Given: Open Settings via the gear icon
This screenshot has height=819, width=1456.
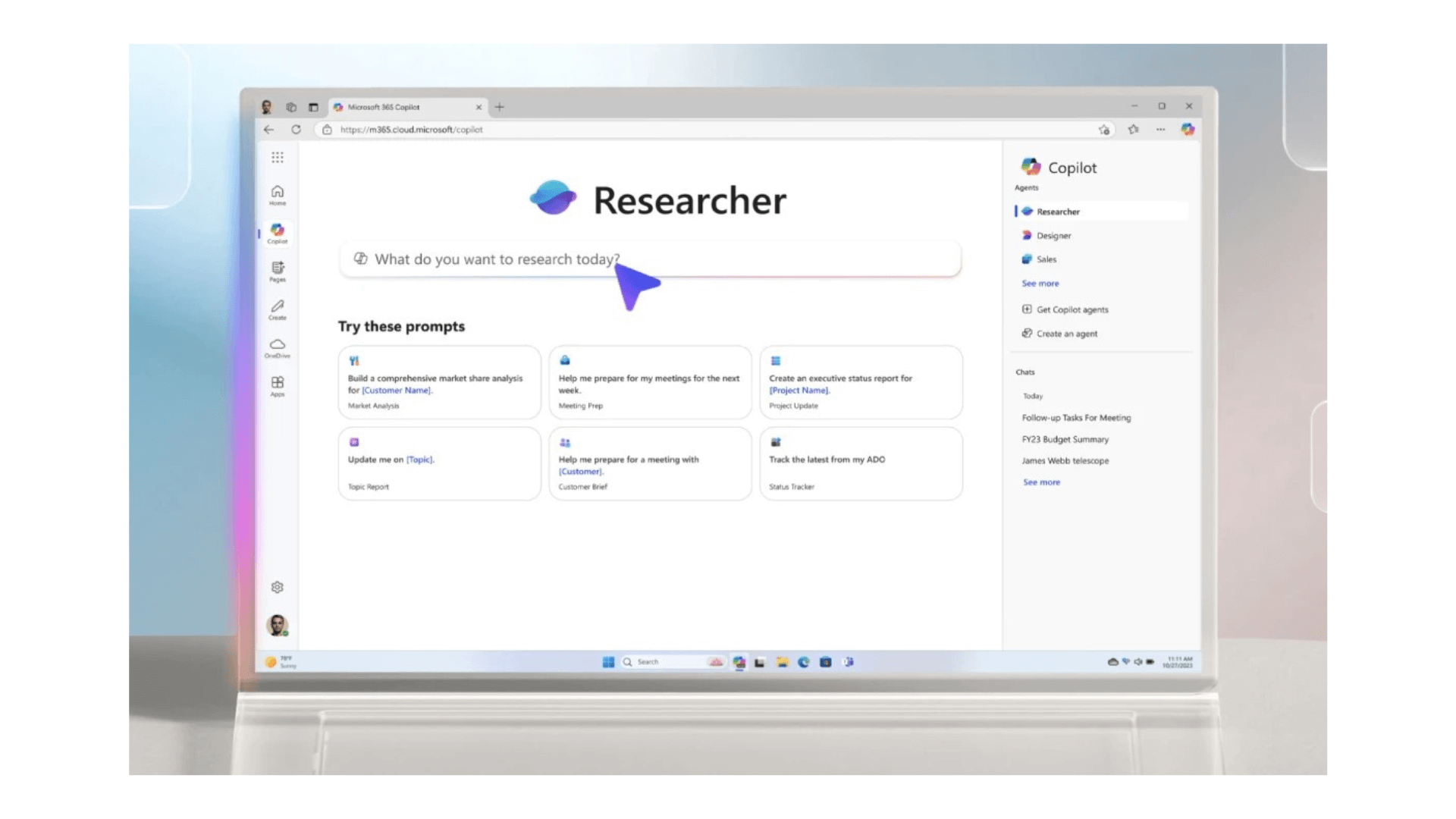Looking at the screenshot, I should 277,586.
